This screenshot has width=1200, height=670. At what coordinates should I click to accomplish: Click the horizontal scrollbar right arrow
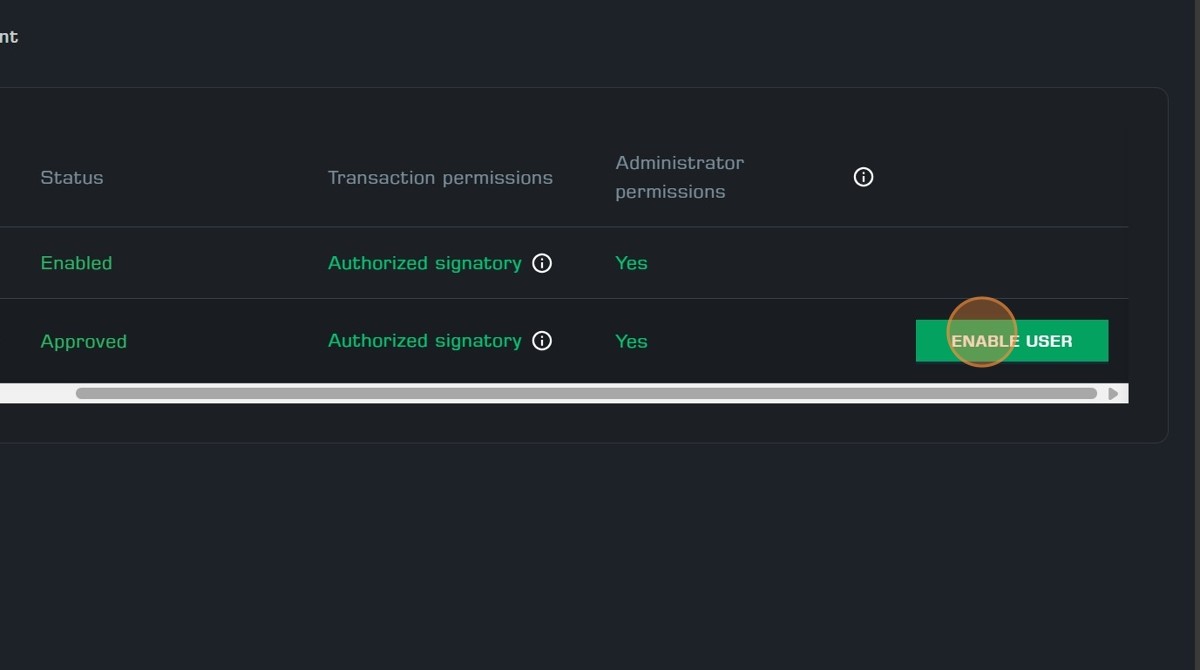click(1113, 393)
